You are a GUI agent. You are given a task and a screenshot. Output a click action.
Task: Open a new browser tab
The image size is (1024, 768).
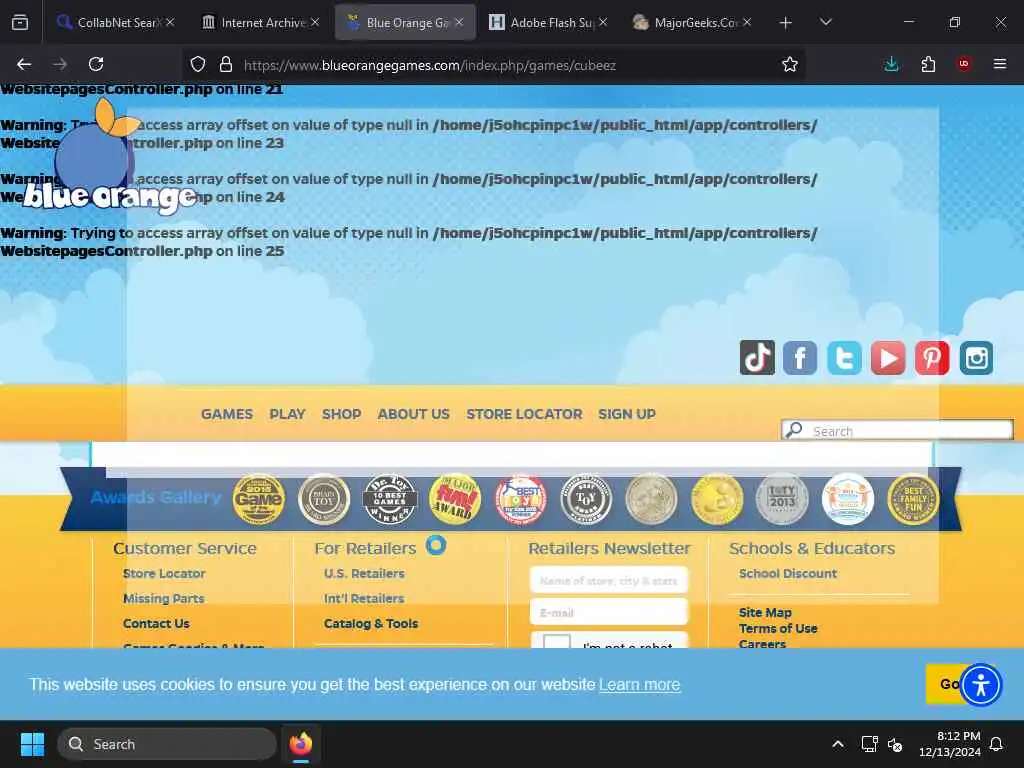(x=786, y=22)
